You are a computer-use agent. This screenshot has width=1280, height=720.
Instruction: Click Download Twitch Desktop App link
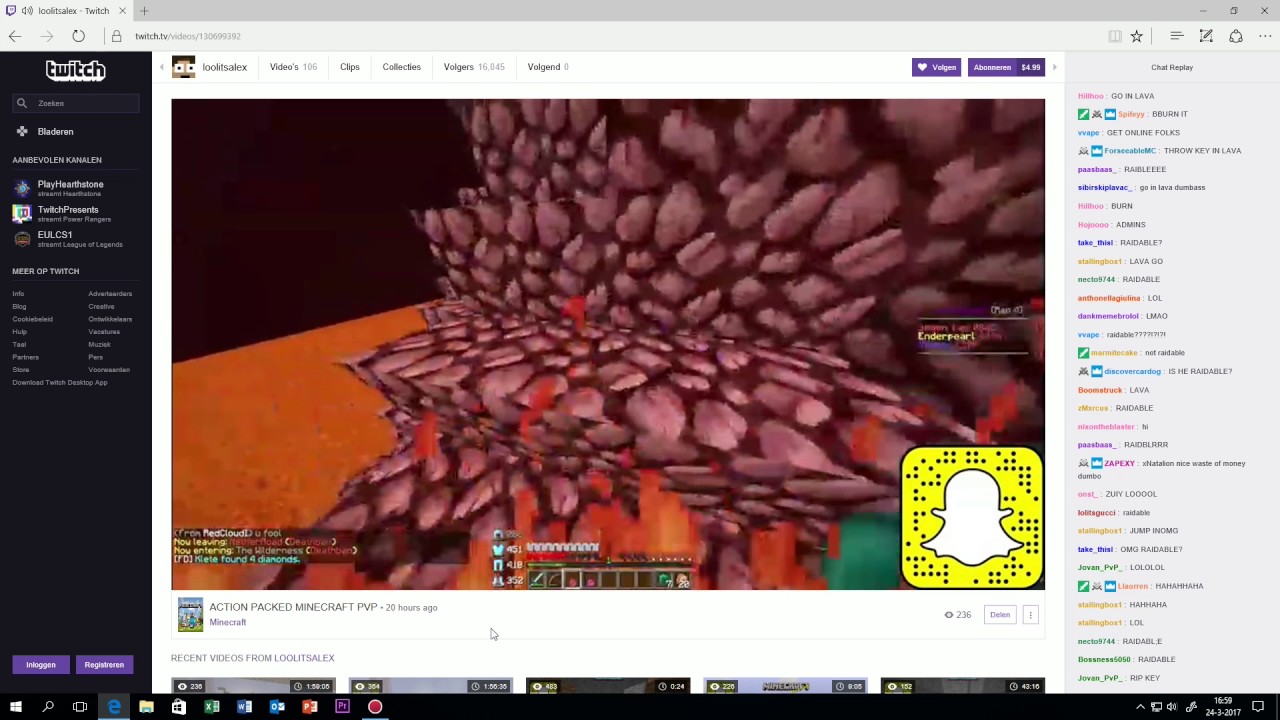pyautogui.click(x=60, y=382)
